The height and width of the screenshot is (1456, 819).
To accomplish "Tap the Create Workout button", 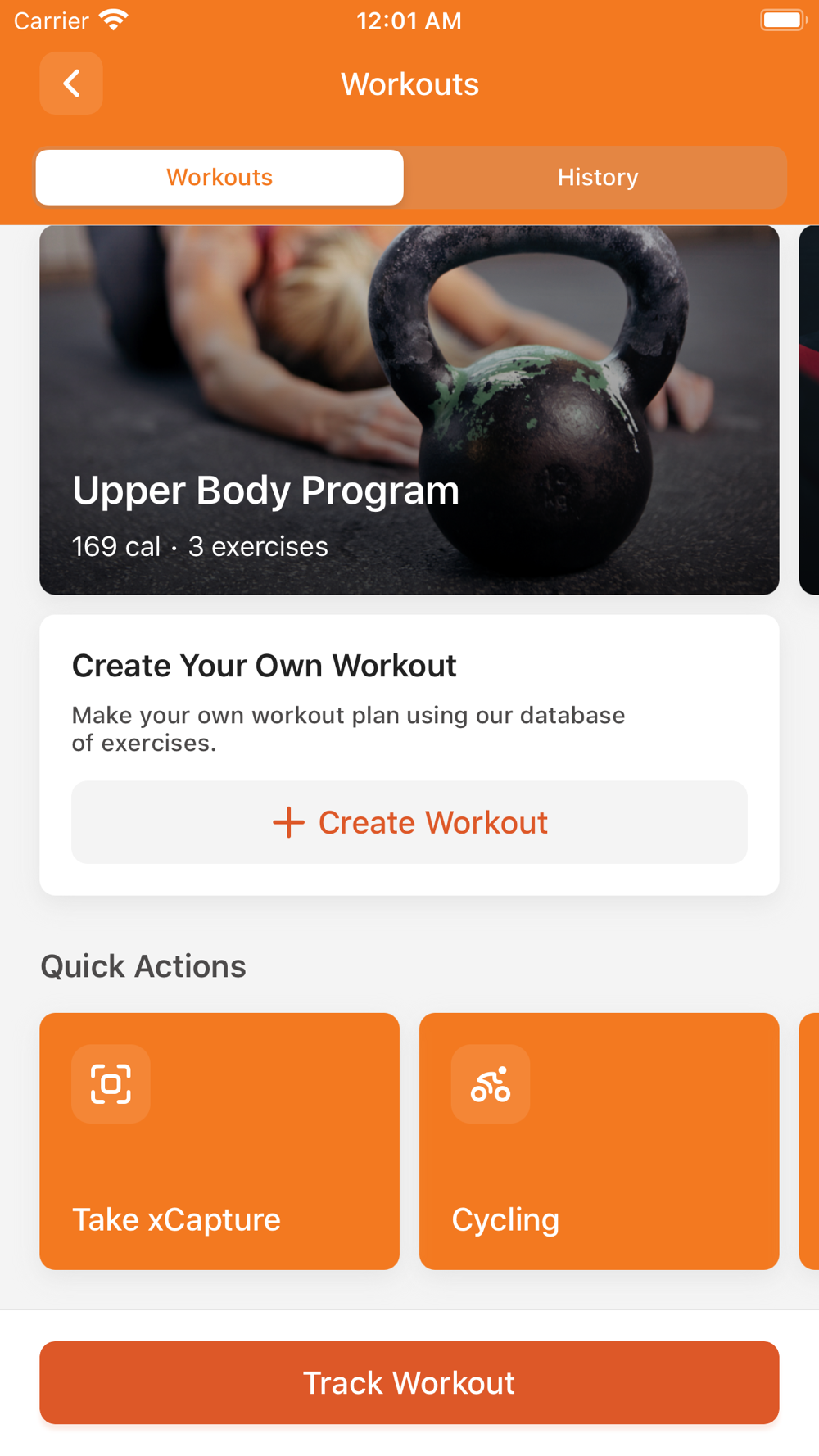I will (409, 822).
